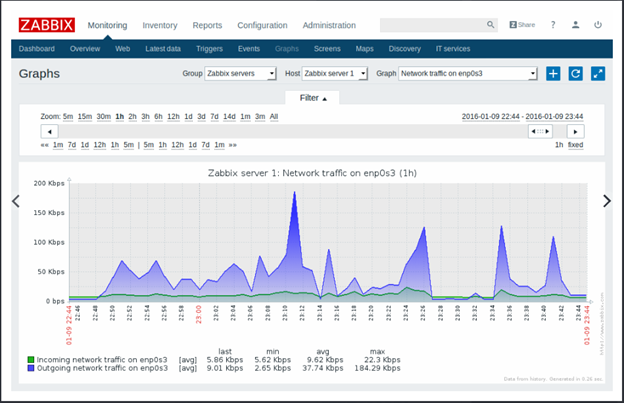Open the Host dropdown Zabbix server 1
The image size is (624, 403).
click(335, 74)
